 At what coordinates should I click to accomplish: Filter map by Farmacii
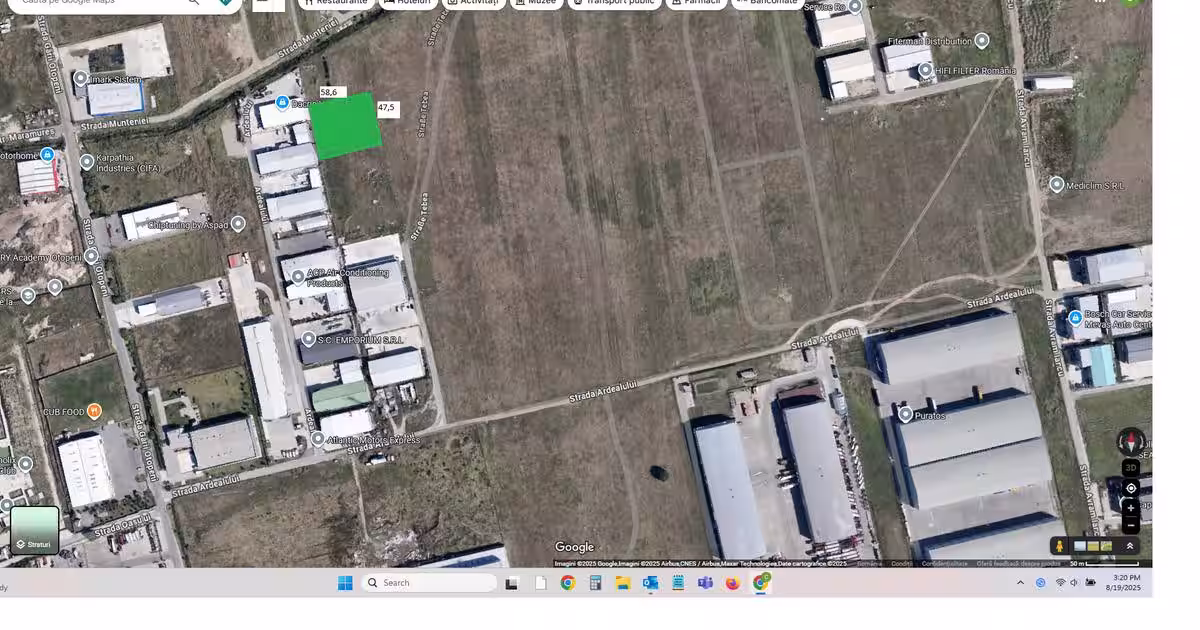click(x=694, y=3)
